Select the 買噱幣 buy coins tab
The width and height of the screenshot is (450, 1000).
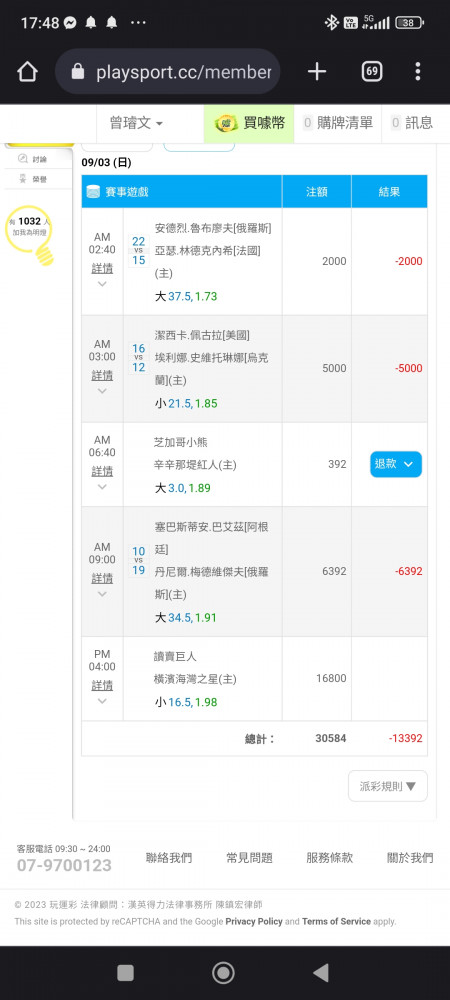(x=249, y=123)
